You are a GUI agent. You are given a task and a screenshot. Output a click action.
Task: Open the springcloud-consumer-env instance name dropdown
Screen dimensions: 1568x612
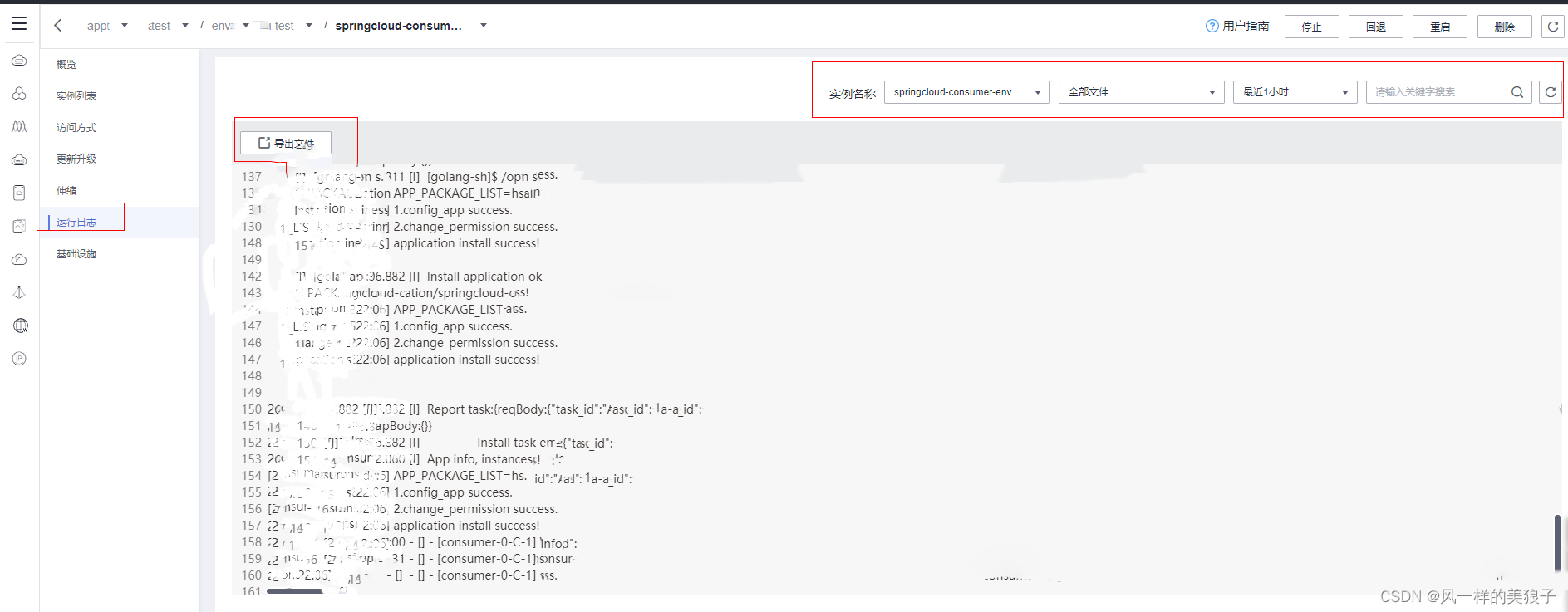coord(967,92)
